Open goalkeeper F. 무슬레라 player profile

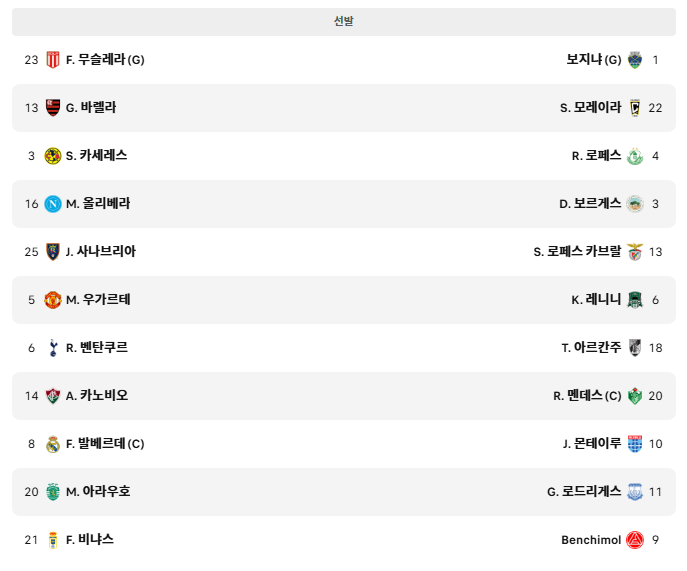[x=105, y=59]
